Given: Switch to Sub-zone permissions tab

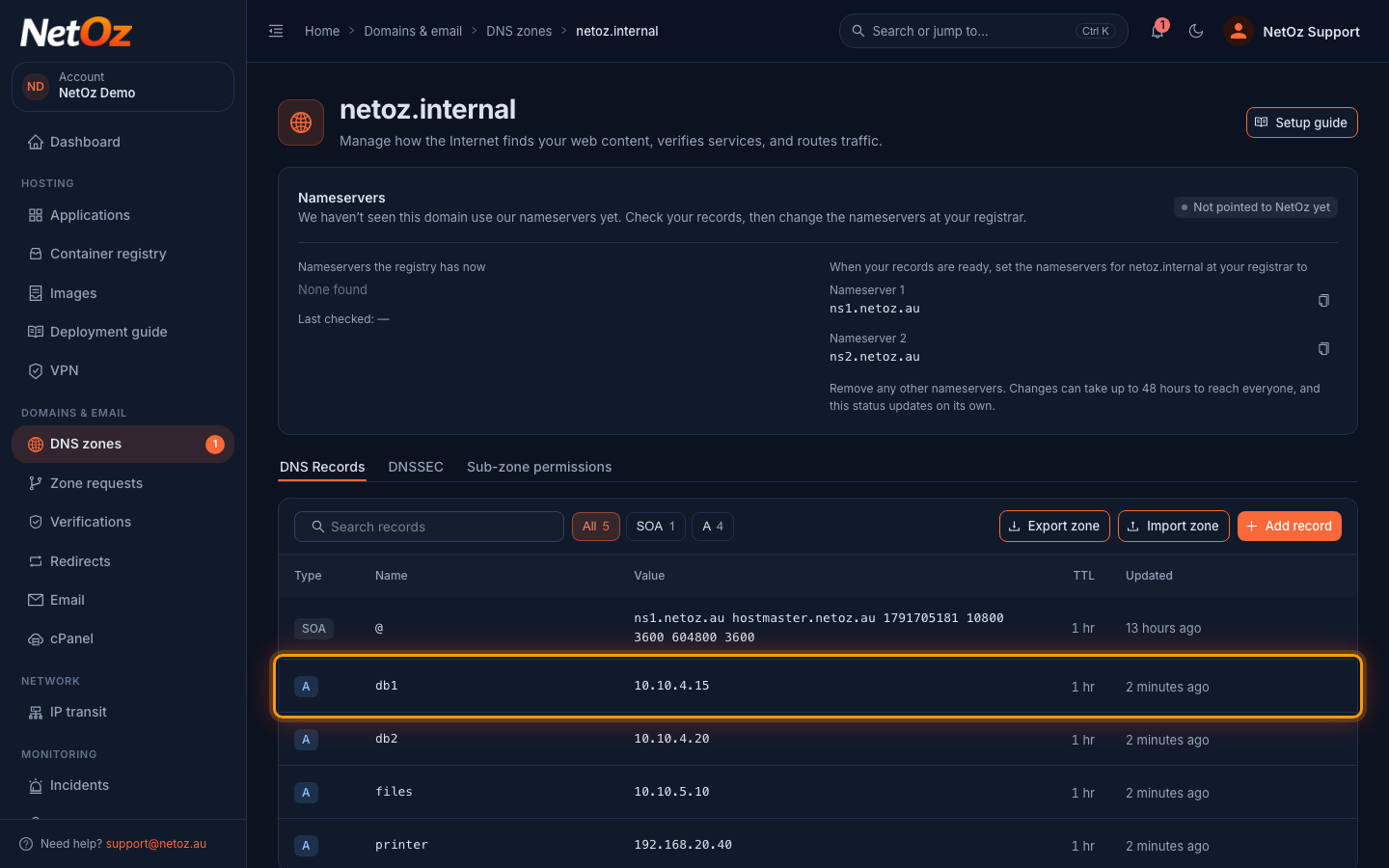Looking at the screenshot, I should pos(539,467).
